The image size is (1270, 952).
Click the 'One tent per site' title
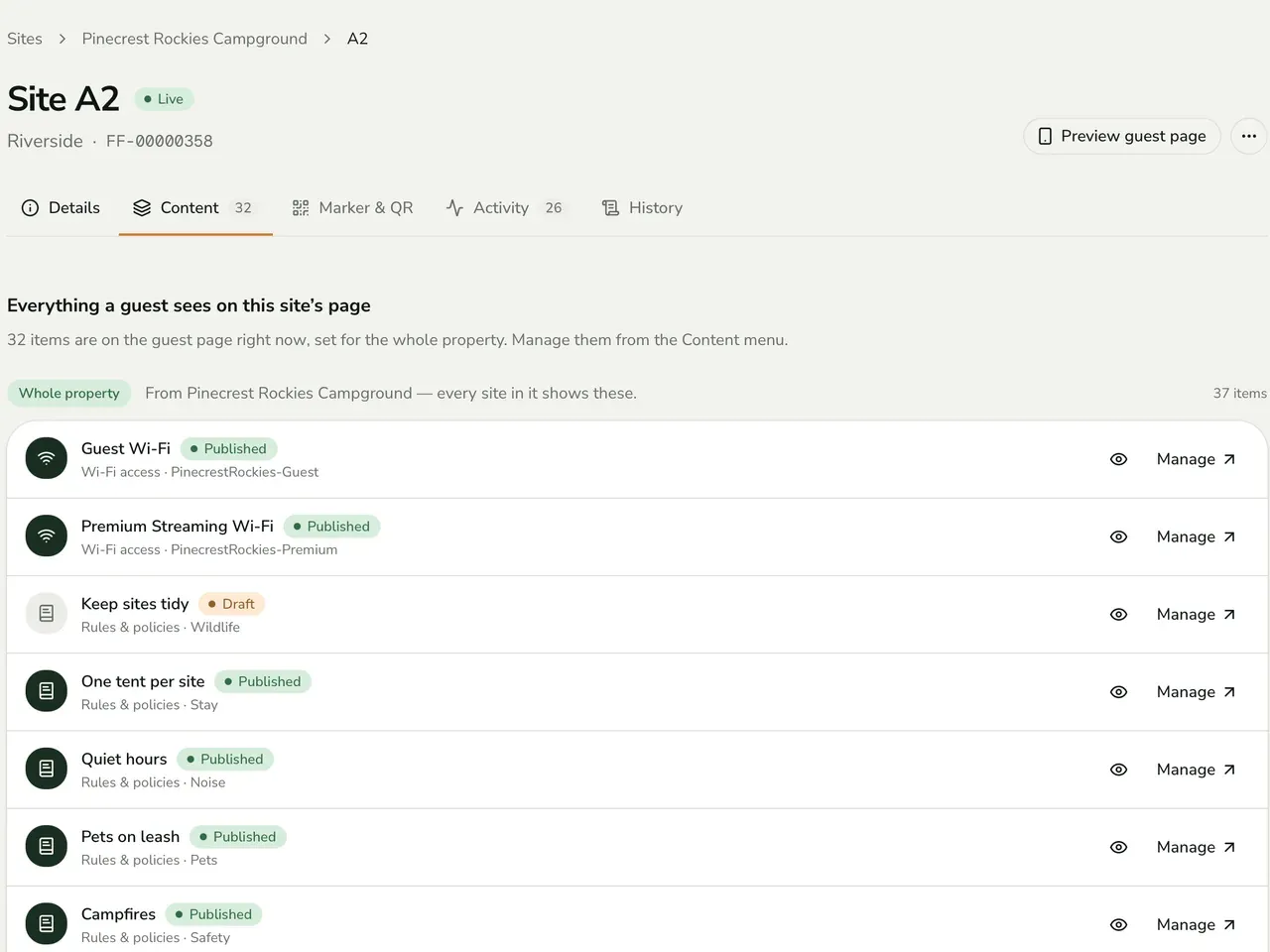coord(143,681)
